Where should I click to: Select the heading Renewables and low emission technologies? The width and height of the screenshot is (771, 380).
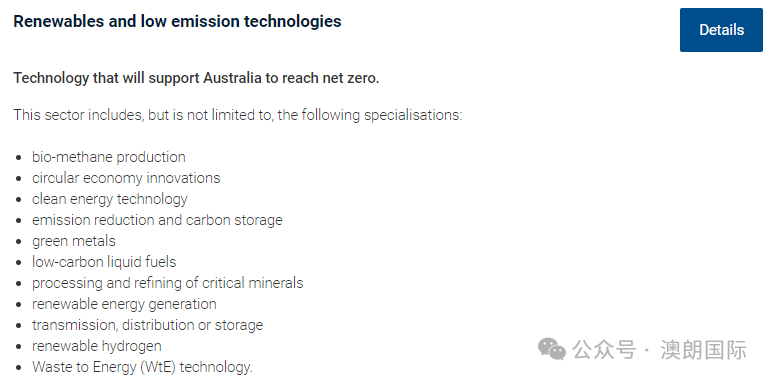pos(177,22)
